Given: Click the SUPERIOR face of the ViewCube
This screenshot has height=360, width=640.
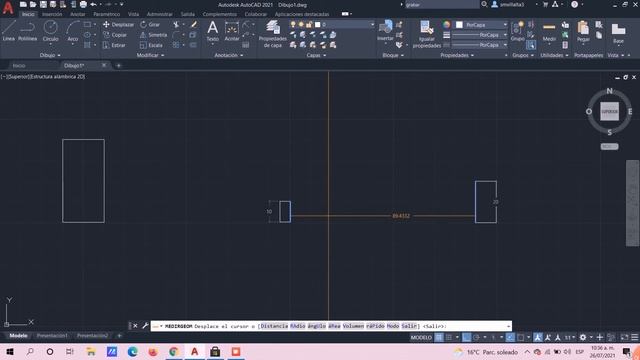Looking at the screenshot, I should click(609, 111).
